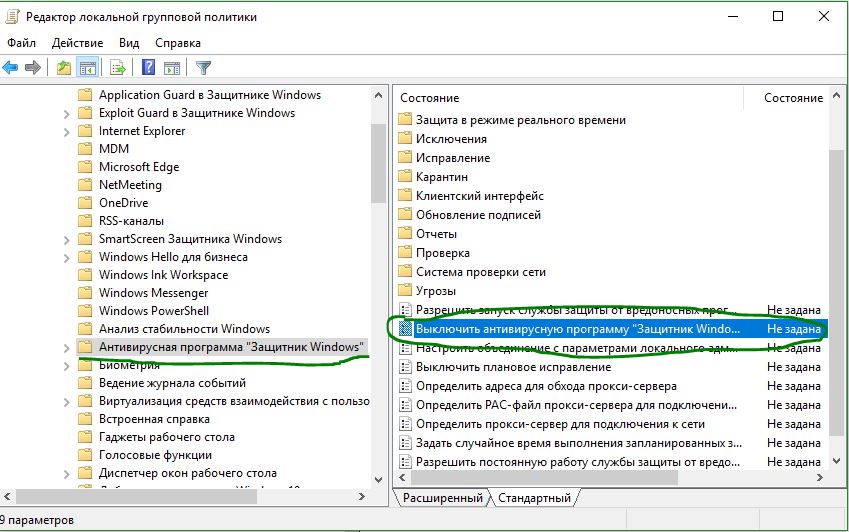Select the RSS-каналы tree item
Viewport: 849px width, 532px height.
131,221
